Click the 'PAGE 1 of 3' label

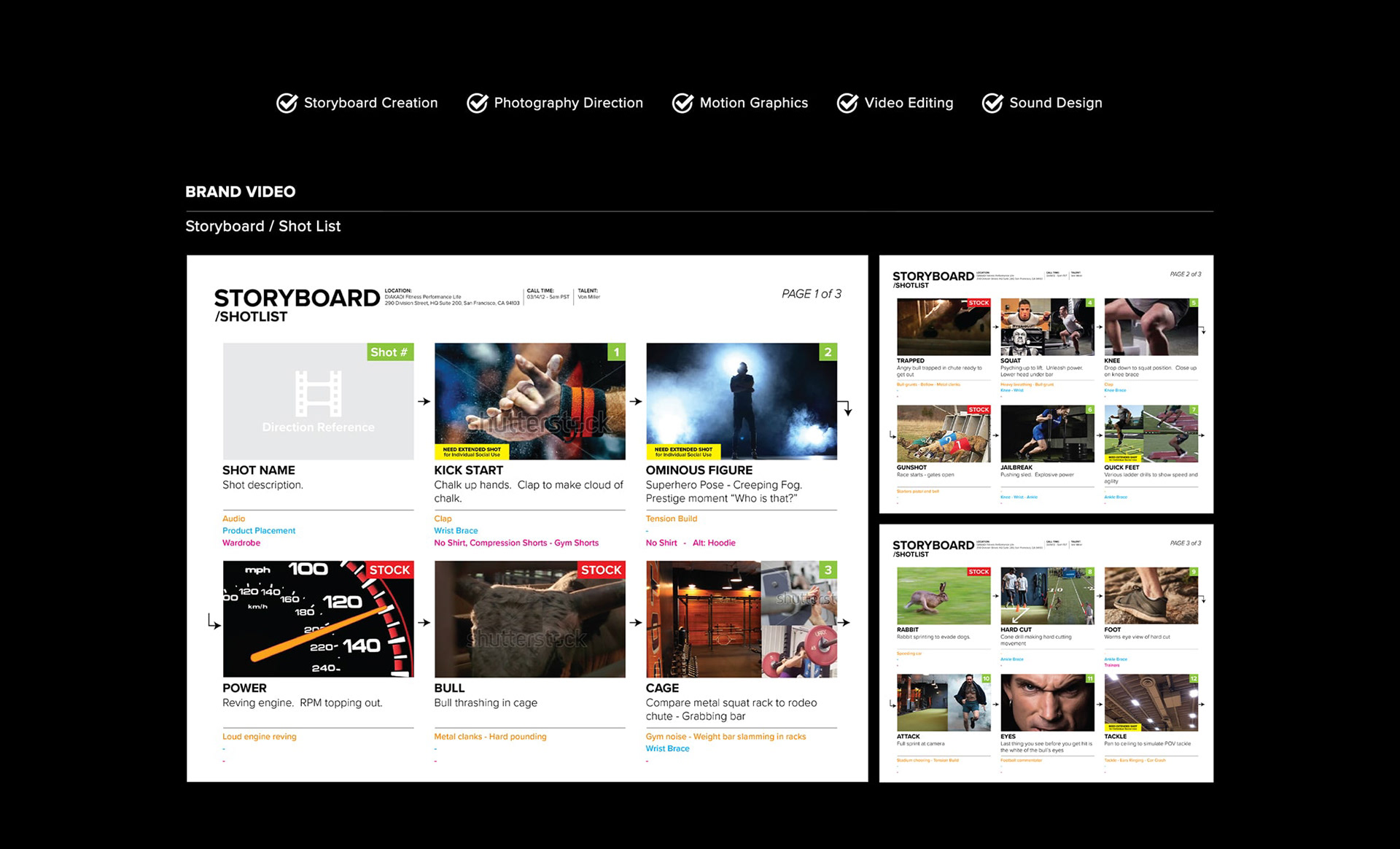click(x=811, y=294)
